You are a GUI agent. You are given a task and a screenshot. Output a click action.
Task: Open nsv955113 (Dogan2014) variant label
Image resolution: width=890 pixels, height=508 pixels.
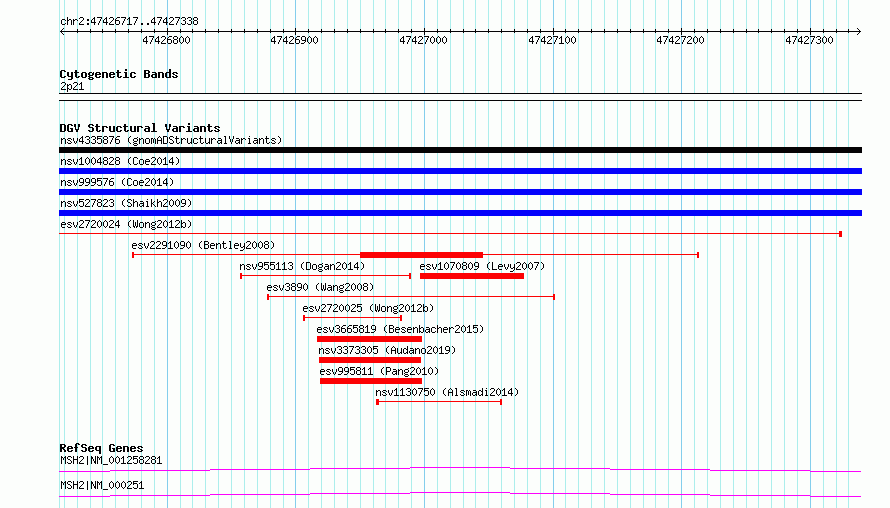pyautogui.click(x=302, y=266)
